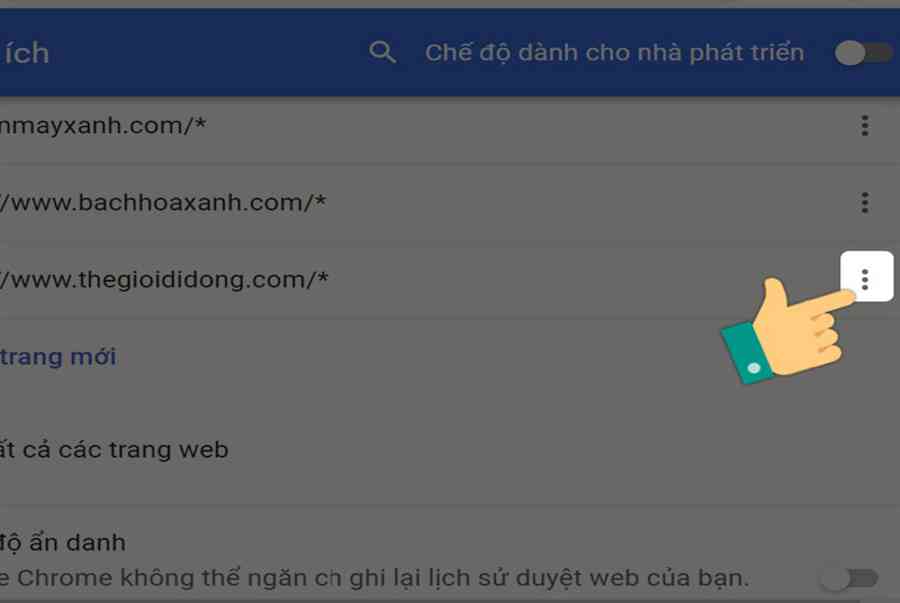Click the search magnifier icon in header

(382, 52)
